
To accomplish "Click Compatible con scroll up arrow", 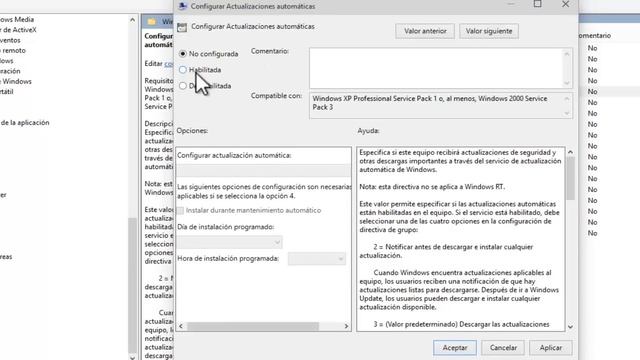I will pyautogui.click(x=567, y=99).
